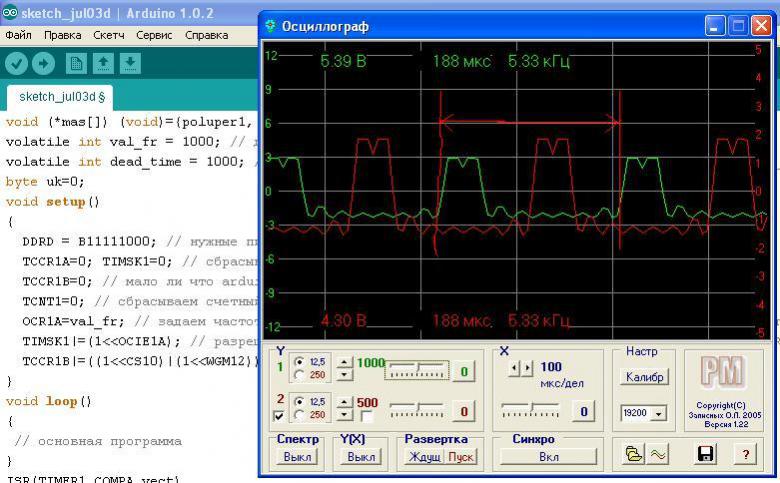The width and height of the screenshot is (780, 483).
Task: Increase channel 2 scale with up arrow
Action: 345,402
